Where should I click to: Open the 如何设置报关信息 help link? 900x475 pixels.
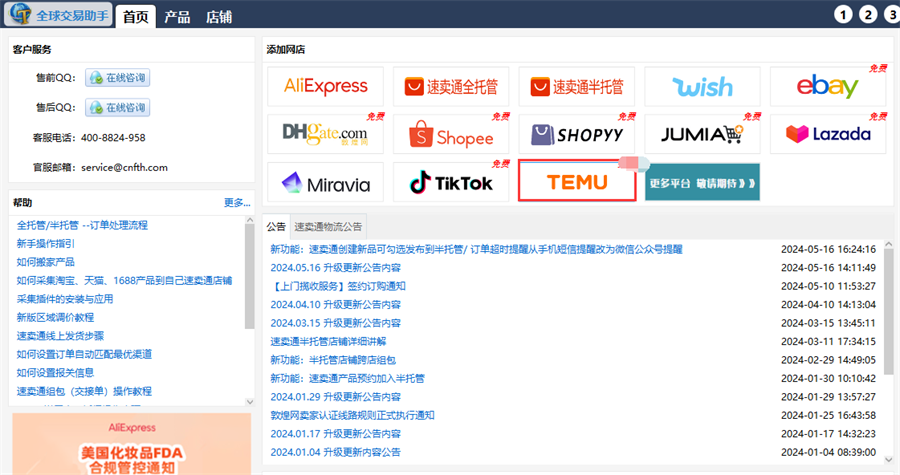(x=55, y=372)
